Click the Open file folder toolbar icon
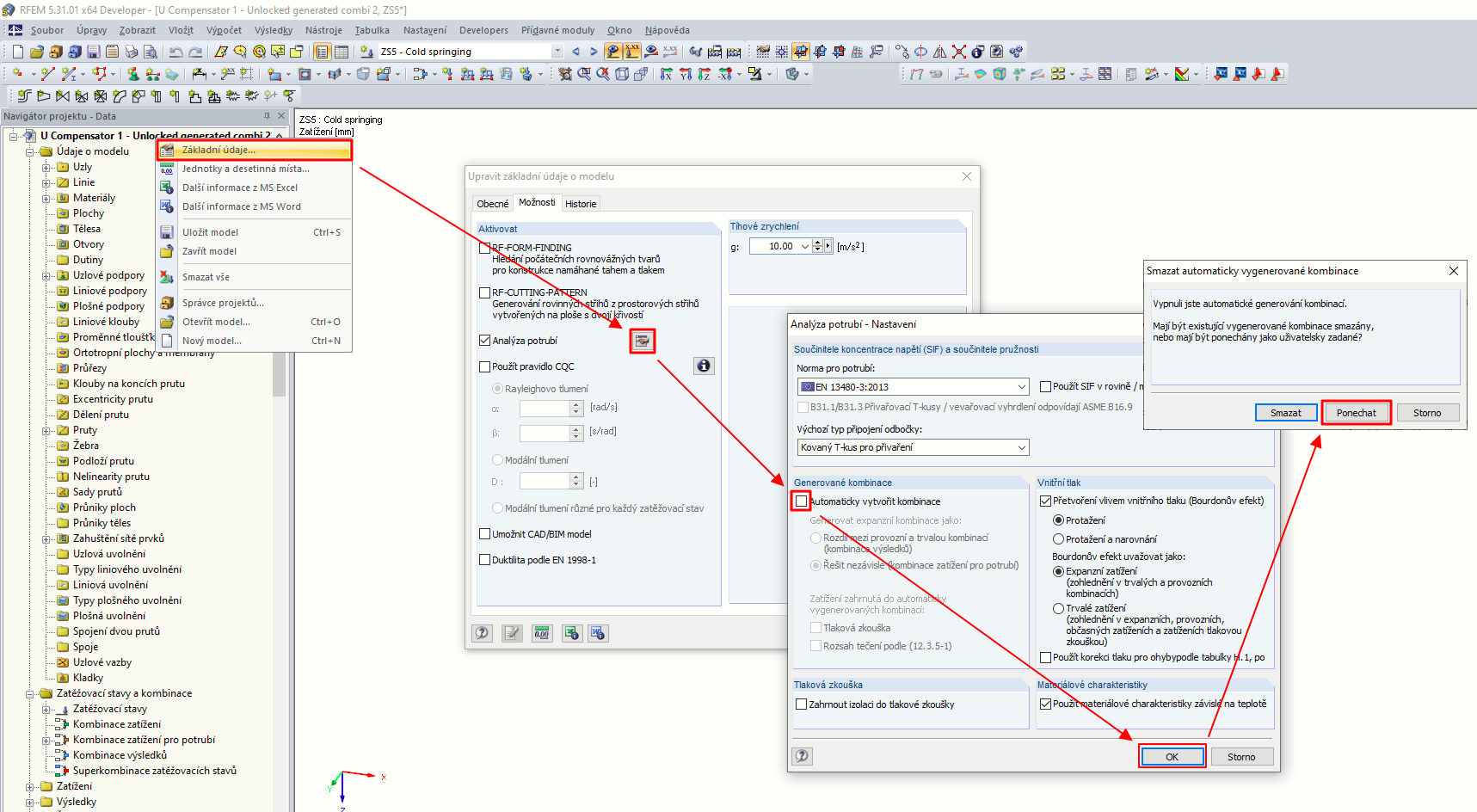Viewport: 1477px width, 812px height. click(x=36, y=52)
